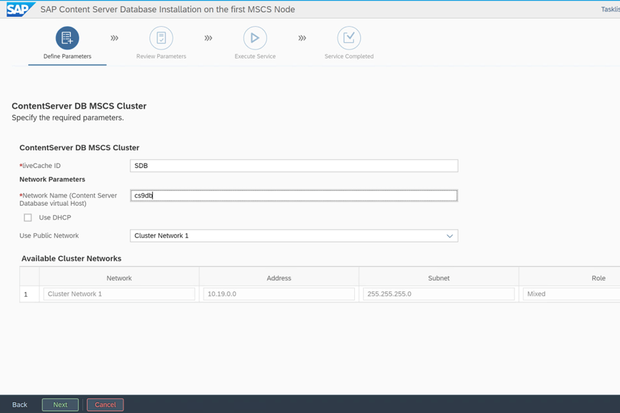
Task: Click the Use DHCP label text
Action: tap(55, 218)
